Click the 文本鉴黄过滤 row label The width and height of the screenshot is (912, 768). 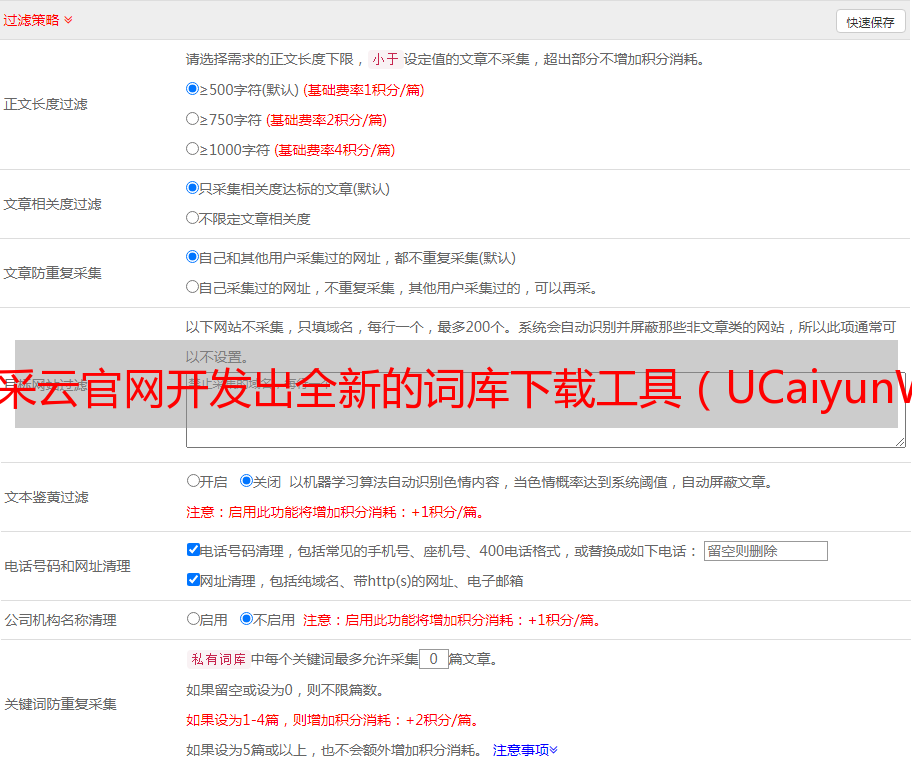pos(47,497)
